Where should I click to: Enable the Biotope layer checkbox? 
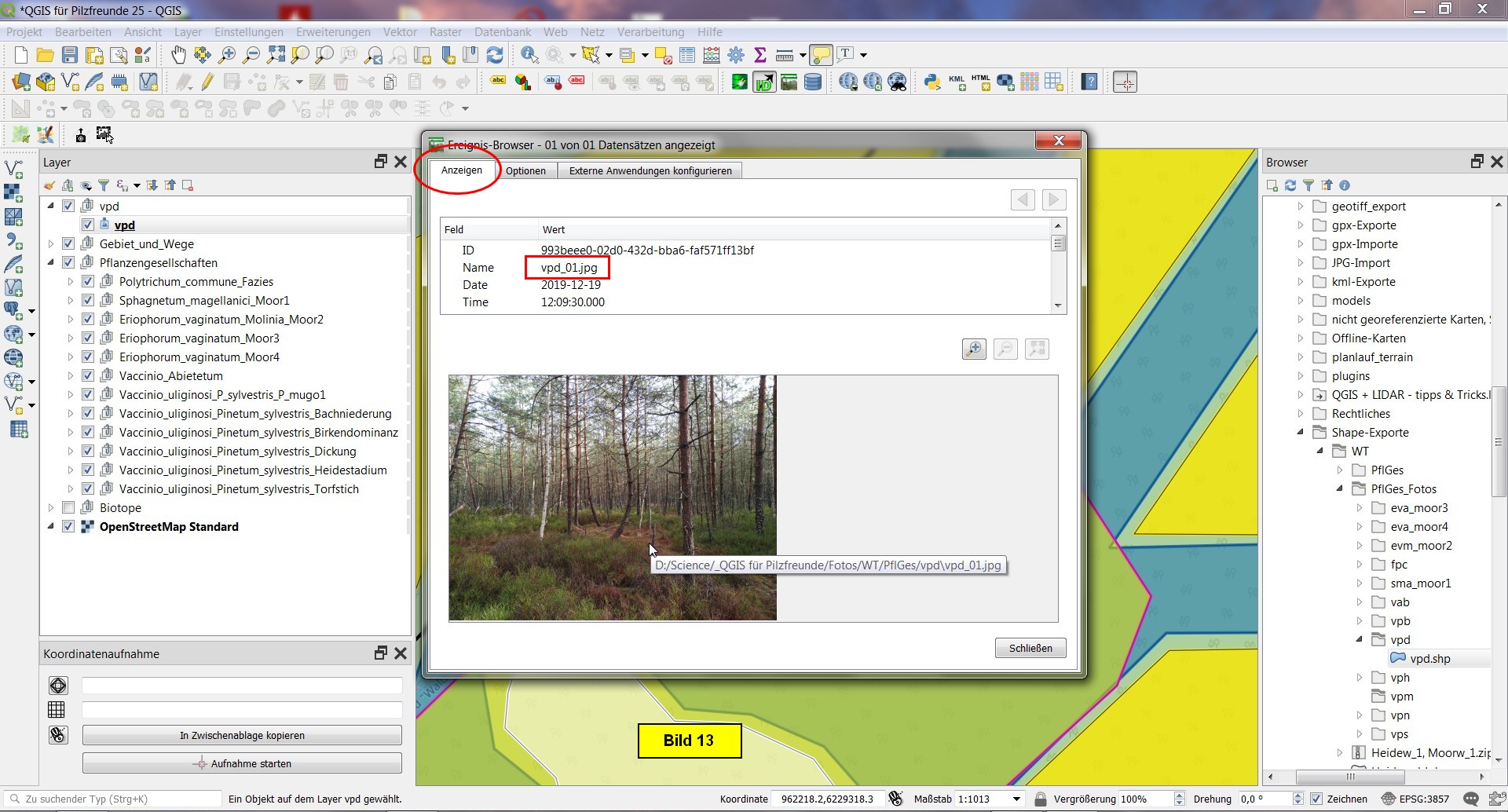click(x=68, y=508)
